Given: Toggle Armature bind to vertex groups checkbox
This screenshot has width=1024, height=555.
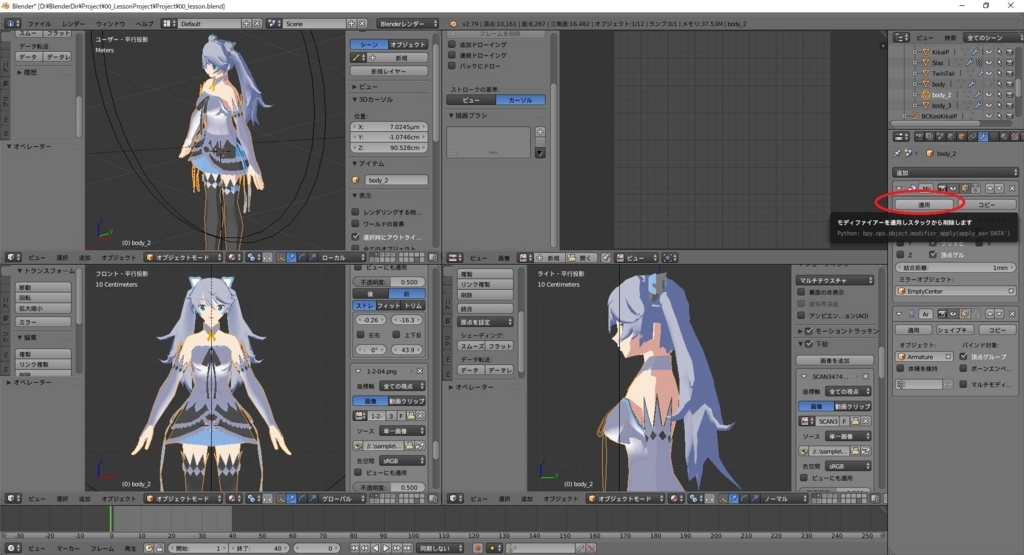Looking at the screenshot, I should pos(963,357).
